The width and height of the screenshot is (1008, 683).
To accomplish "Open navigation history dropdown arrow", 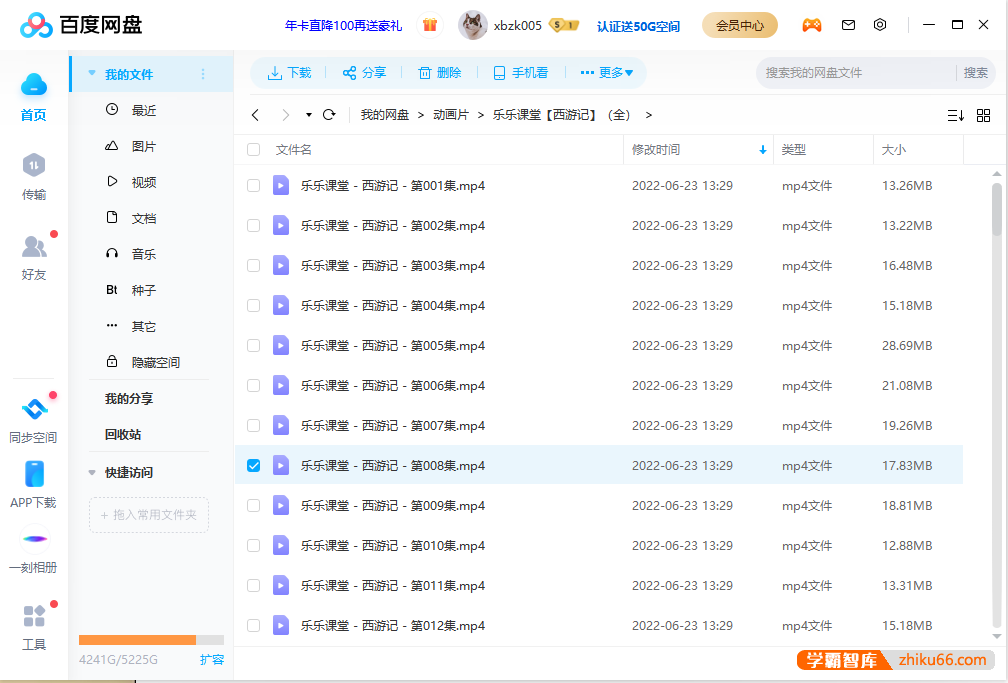I will [x=309, y=115].
